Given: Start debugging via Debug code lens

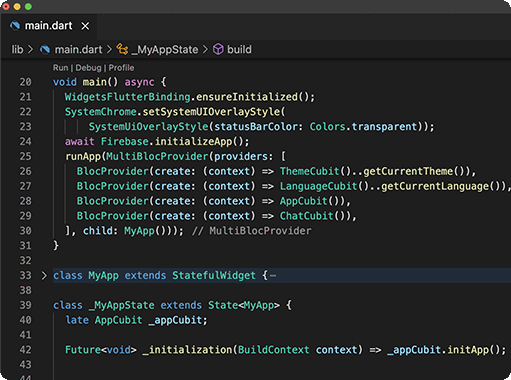Looking at the screenshot, I should pyautogui.click(x=88, y=68).
